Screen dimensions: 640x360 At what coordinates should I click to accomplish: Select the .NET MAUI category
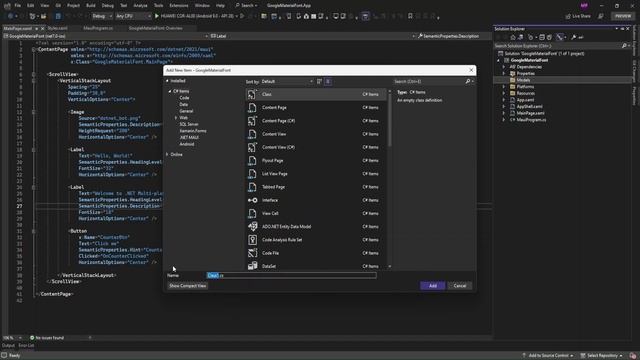pos(189,138)
